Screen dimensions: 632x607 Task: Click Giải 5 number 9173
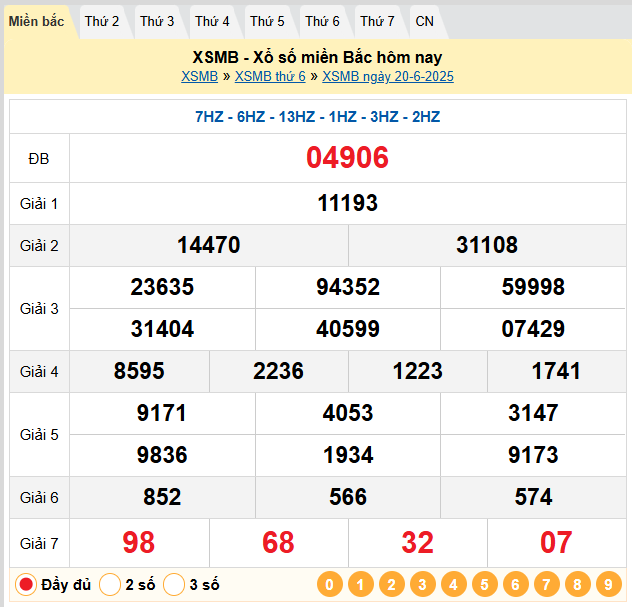pos(533,455)
